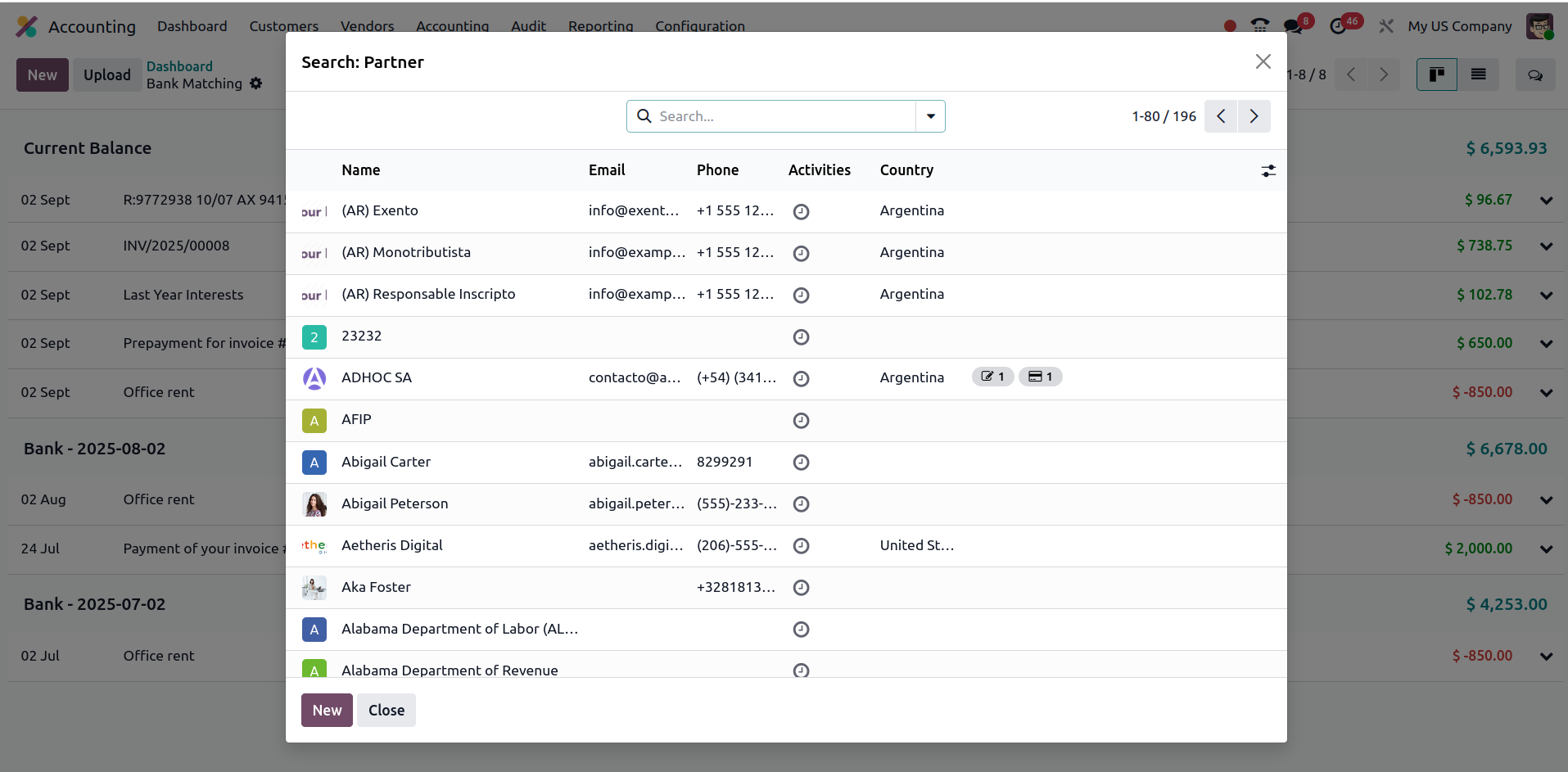Viewport: 1568px width, 772px height.
Task: Switch to kanban view
Action: (1436, 74)
